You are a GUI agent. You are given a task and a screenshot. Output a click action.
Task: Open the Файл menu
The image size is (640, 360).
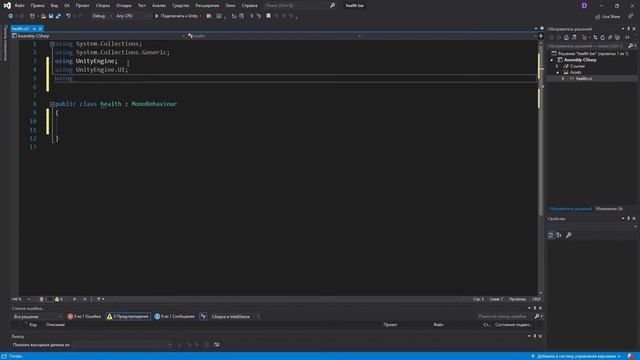(x=19, y=6)
